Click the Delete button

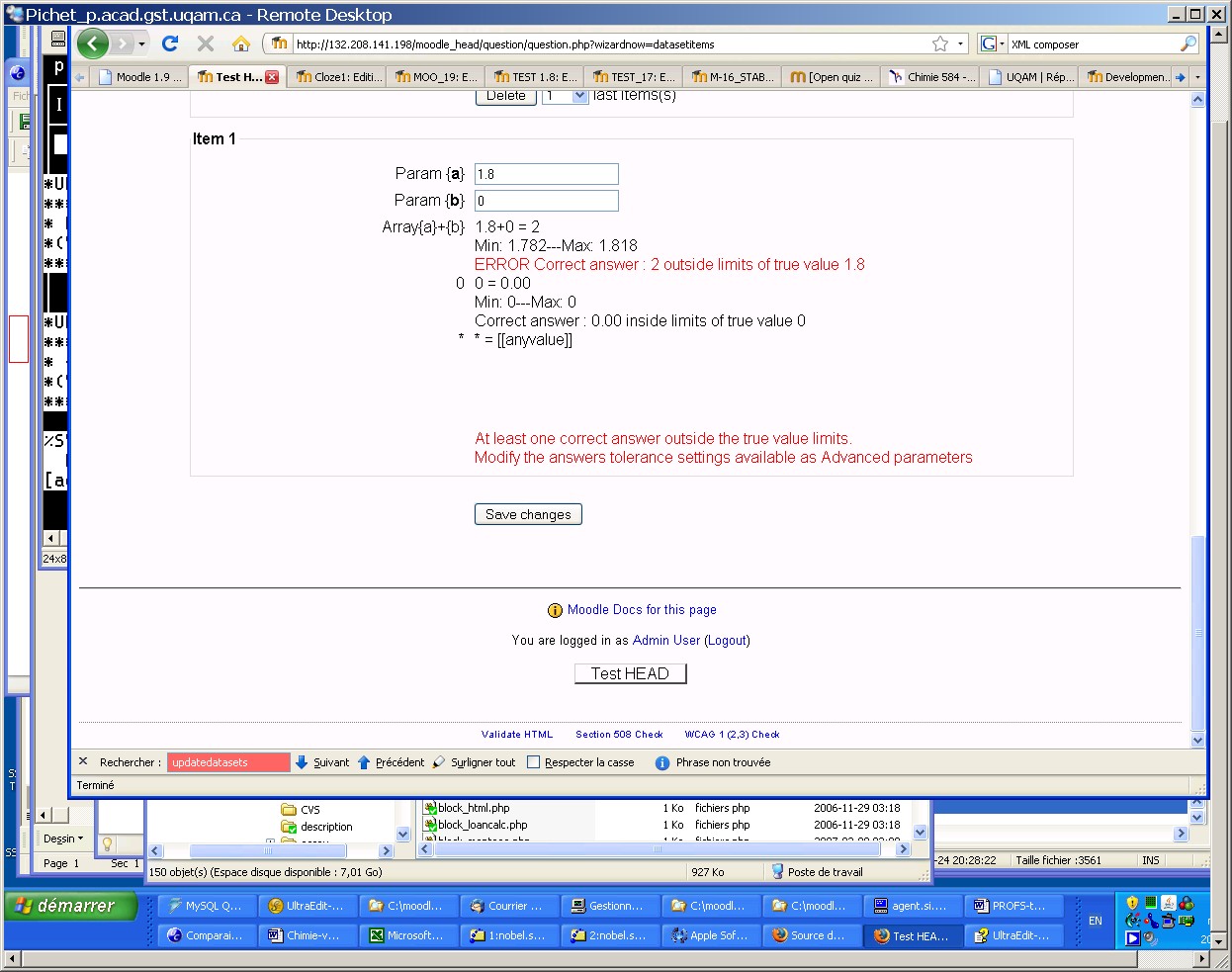(506, 96)
